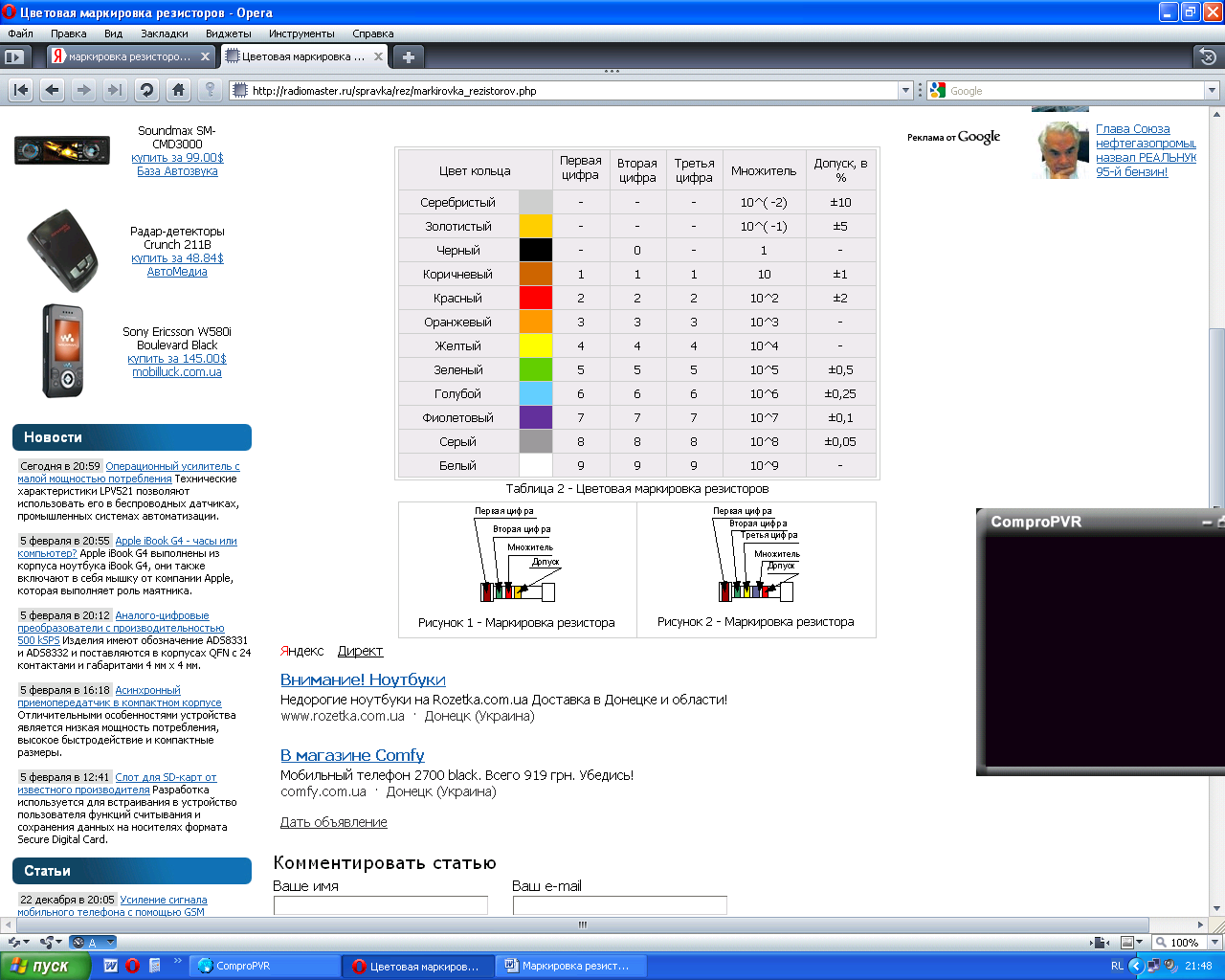
Task: Click the купить за 99.00$ link
Action: pos(177,158)
